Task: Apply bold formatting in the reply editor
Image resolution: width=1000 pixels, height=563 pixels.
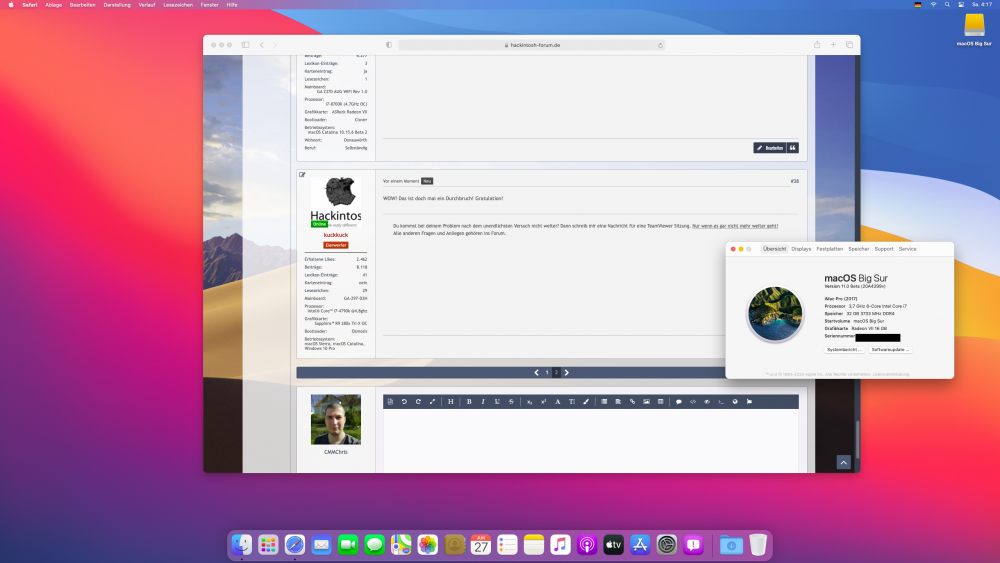Action: pyautogui.click(x=469, y=402)
